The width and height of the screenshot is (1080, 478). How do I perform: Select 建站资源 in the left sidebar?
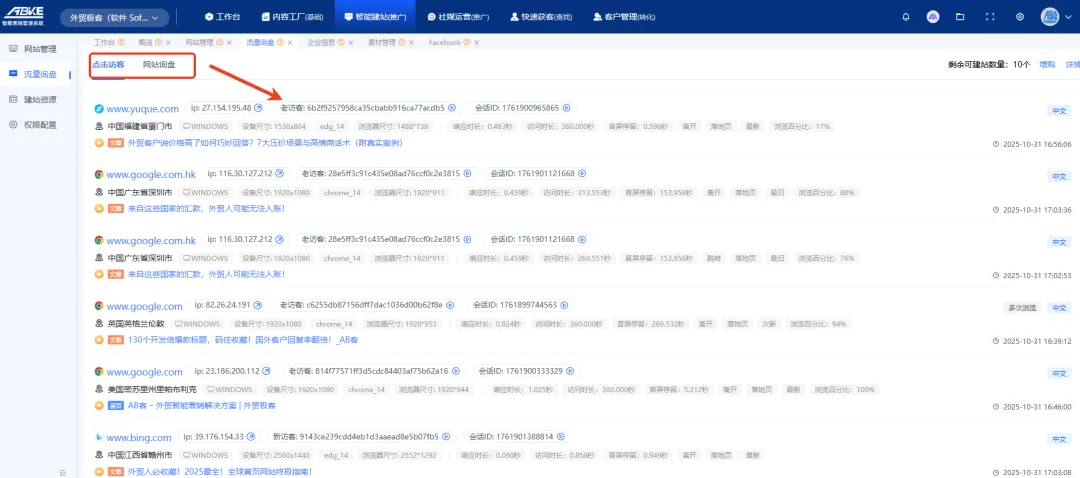point(40,99)
